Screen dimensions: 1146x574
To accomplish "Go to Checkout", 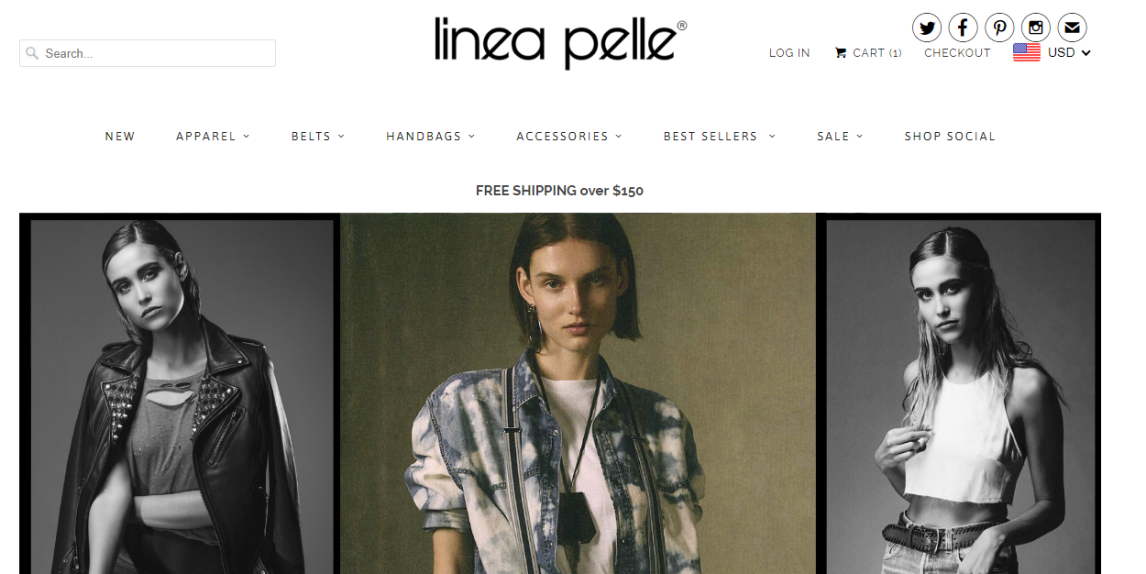I will (957, 53).
